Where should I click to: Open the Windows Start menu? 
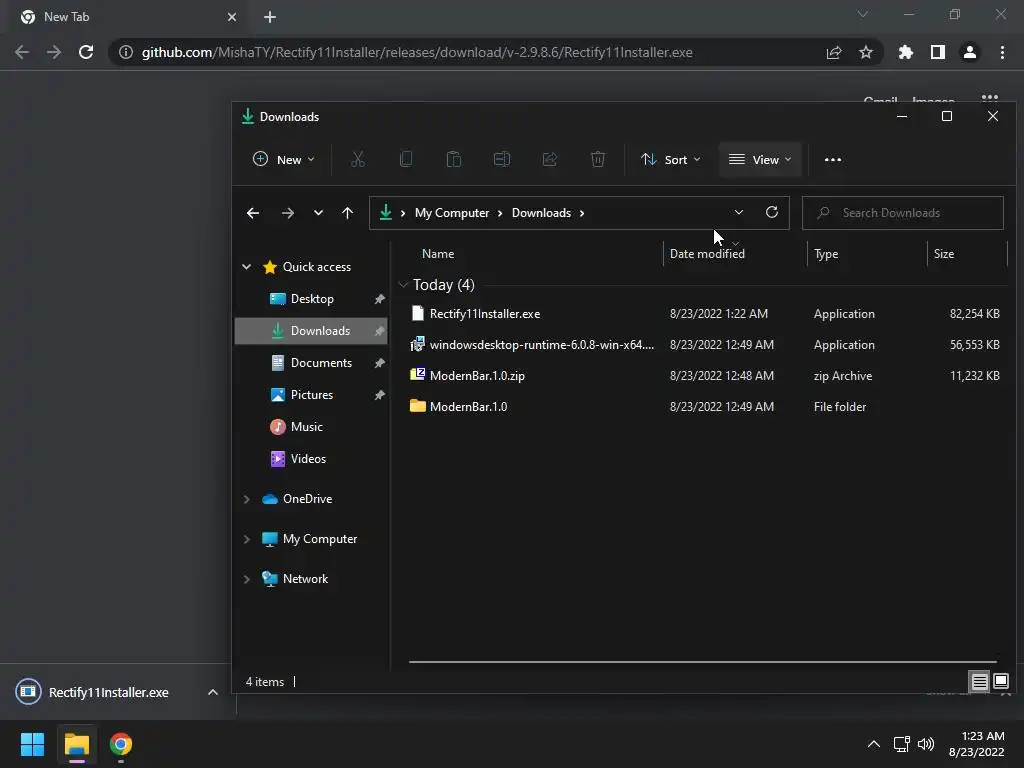[x=32, y=744]
